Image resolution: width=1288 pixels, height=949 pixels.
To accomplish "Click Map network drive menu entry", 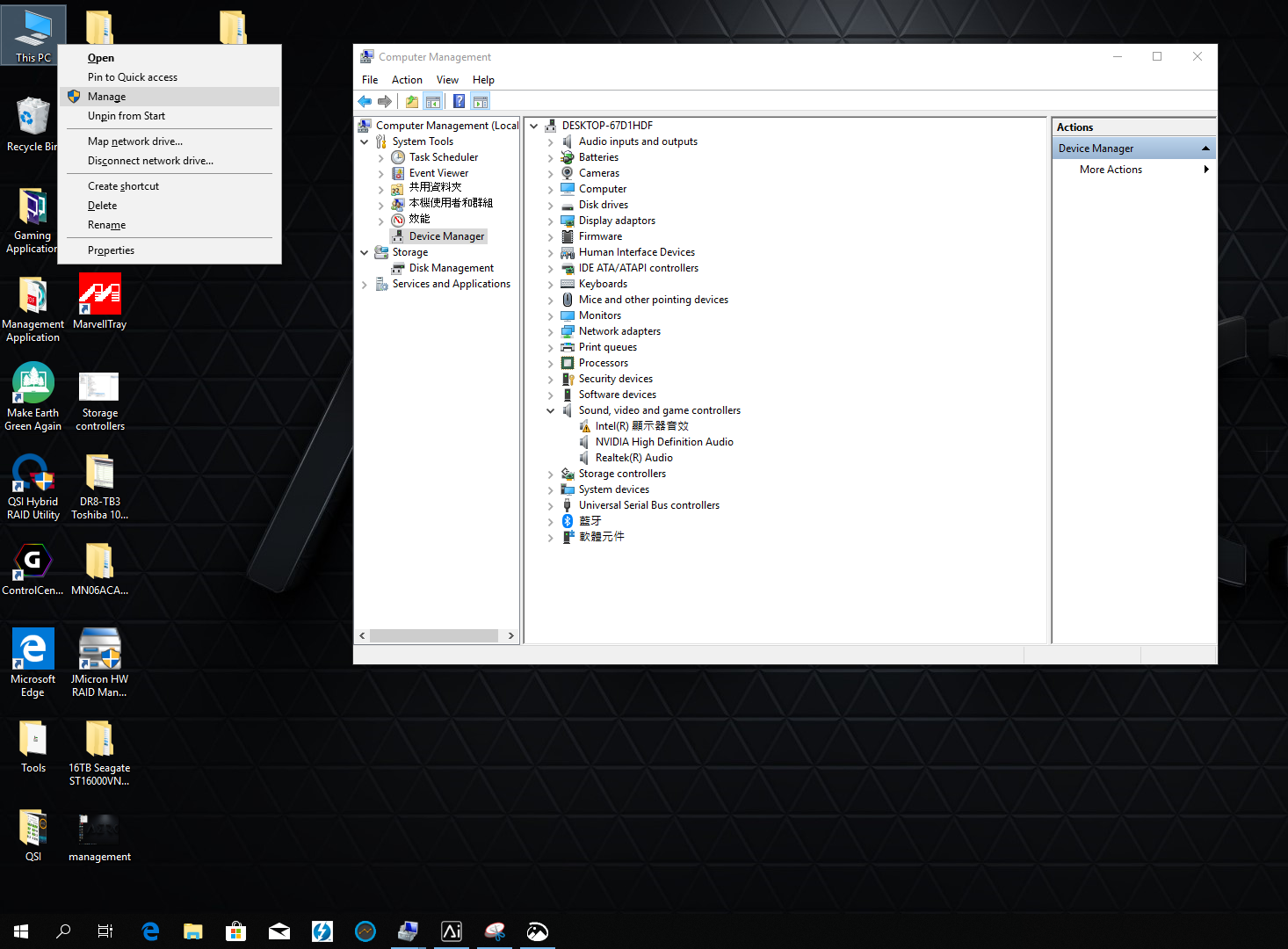I will point(135,141).
